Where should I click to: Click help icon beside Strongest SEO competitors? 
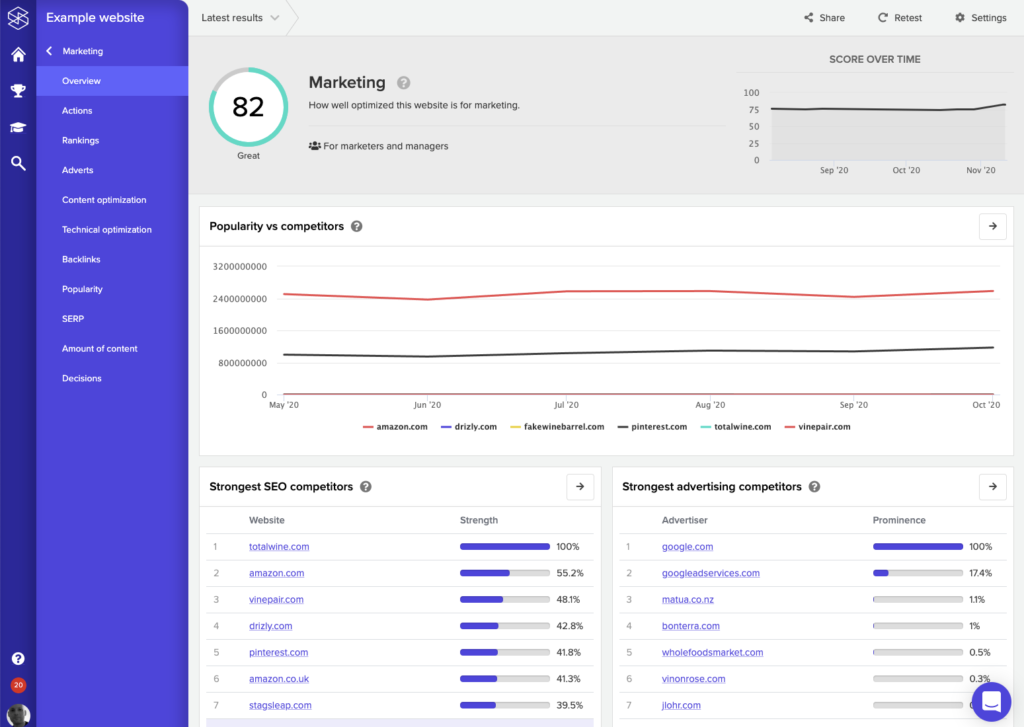(366, 487)
